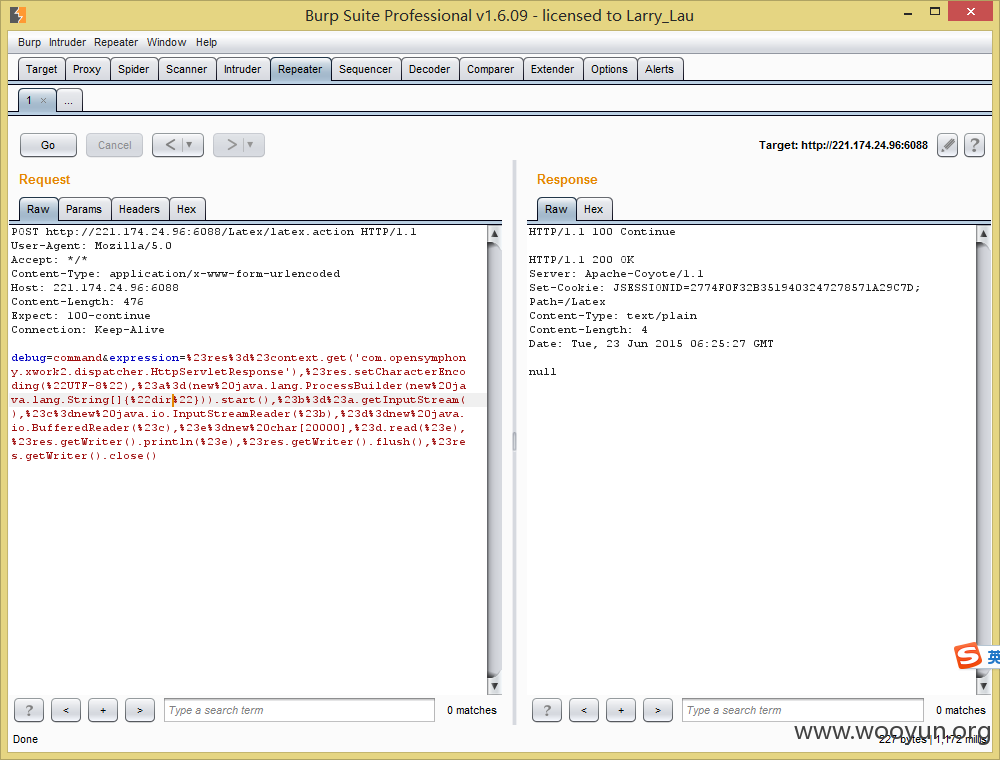Select Repeater sub-tab 1
This screenshot has width=1000, height=760.
29,100
